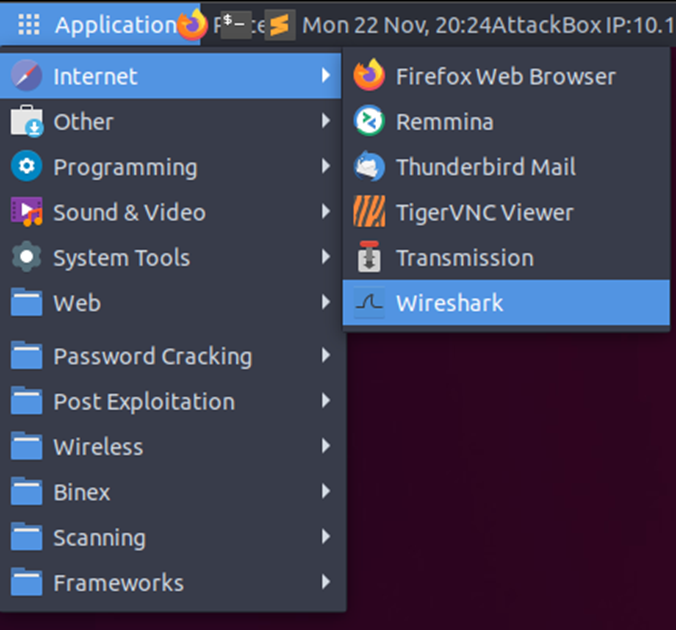
Task: Launch Wireshark from the Internet submenu
Action: pos(506,302)
